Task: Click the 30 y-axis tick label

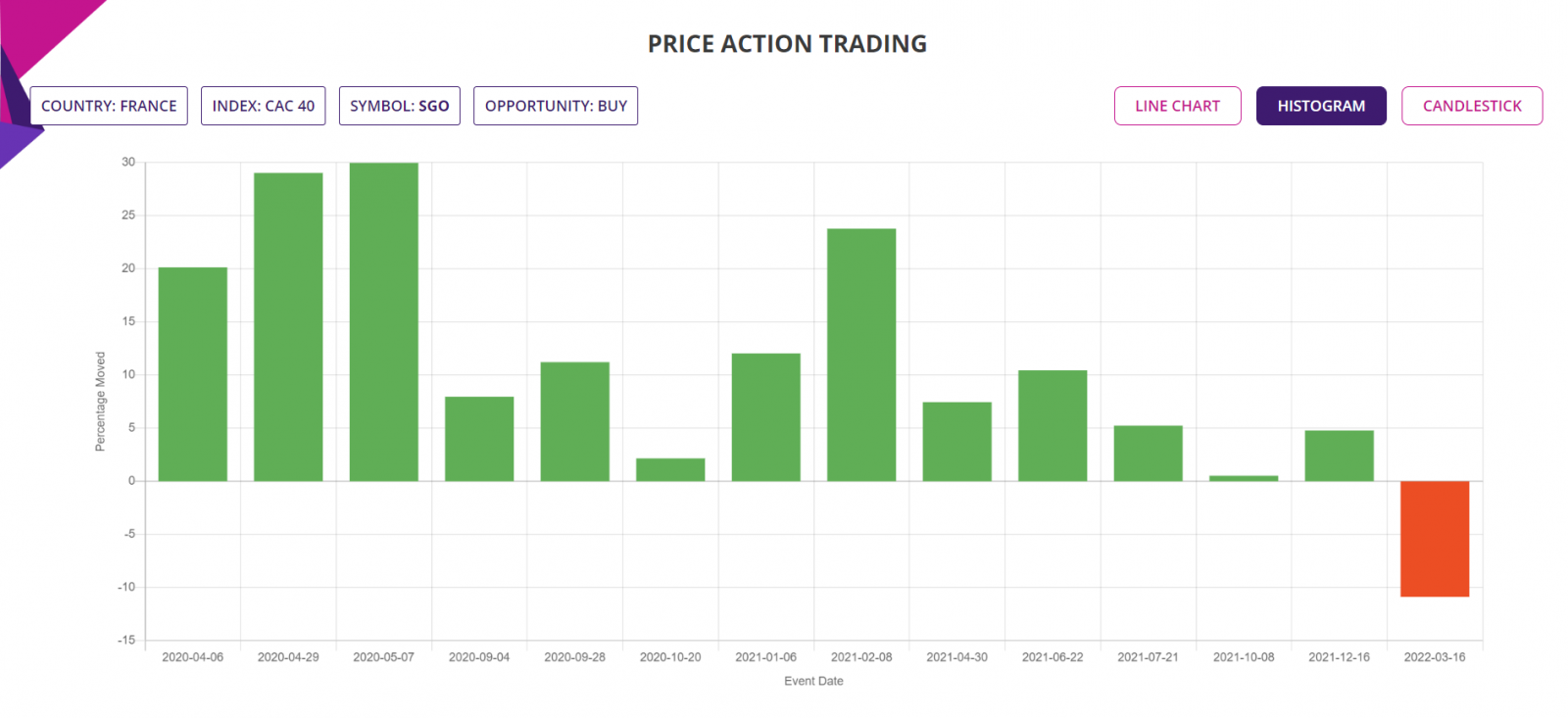Action: [128, 163]
